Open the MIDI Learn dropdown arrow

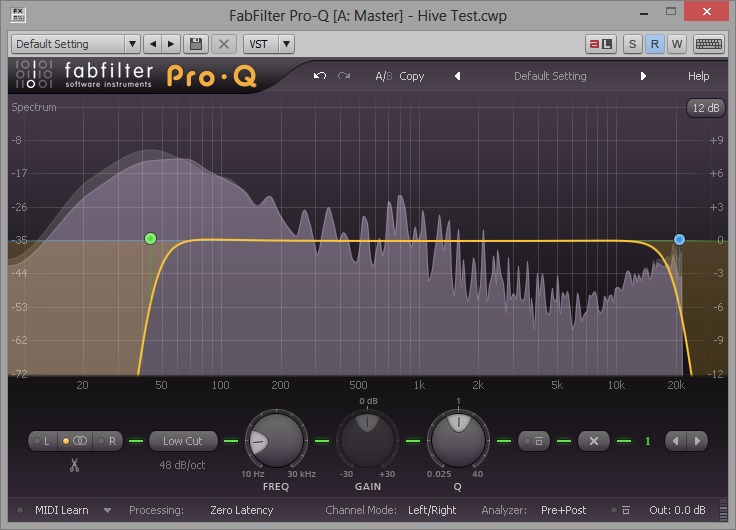pyautogui.click(x=107, y=510)
